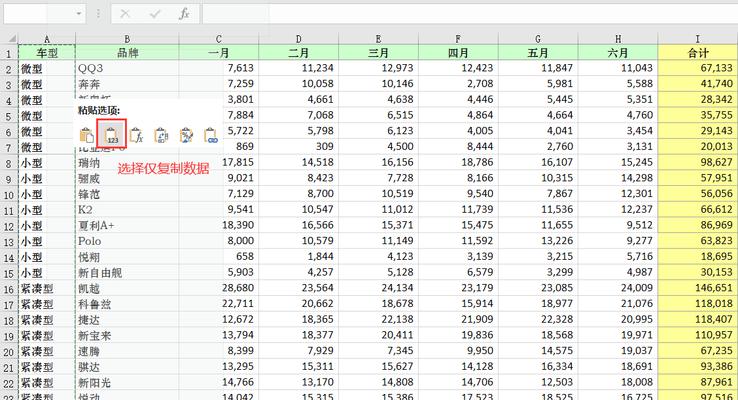This screenshot has height=400, width=738.
Task: Select the 新阳光 brand cell
Action: click(x=127, y=383)
